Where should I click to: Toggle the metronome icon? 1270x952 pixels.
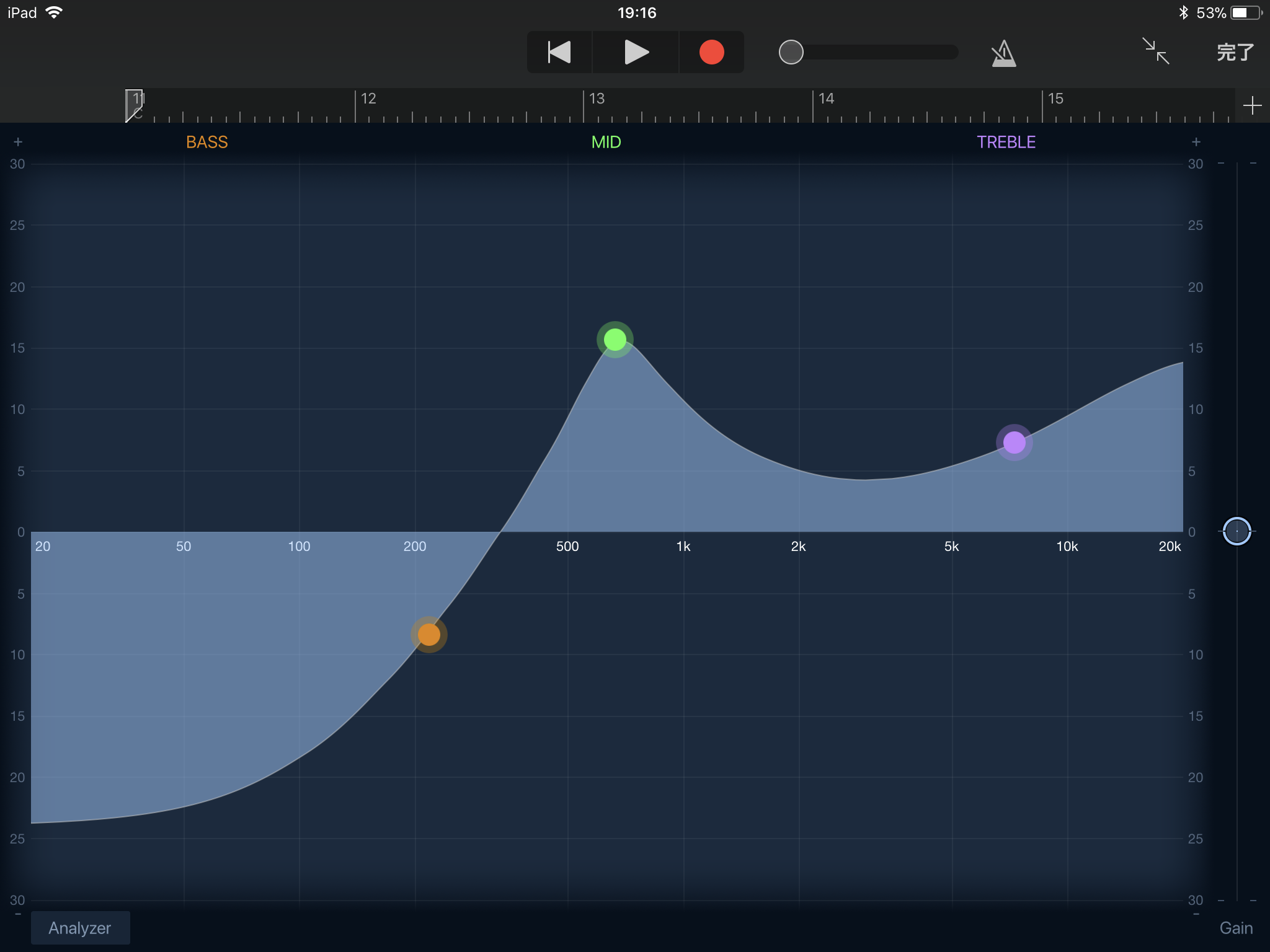click(1003, 53)
